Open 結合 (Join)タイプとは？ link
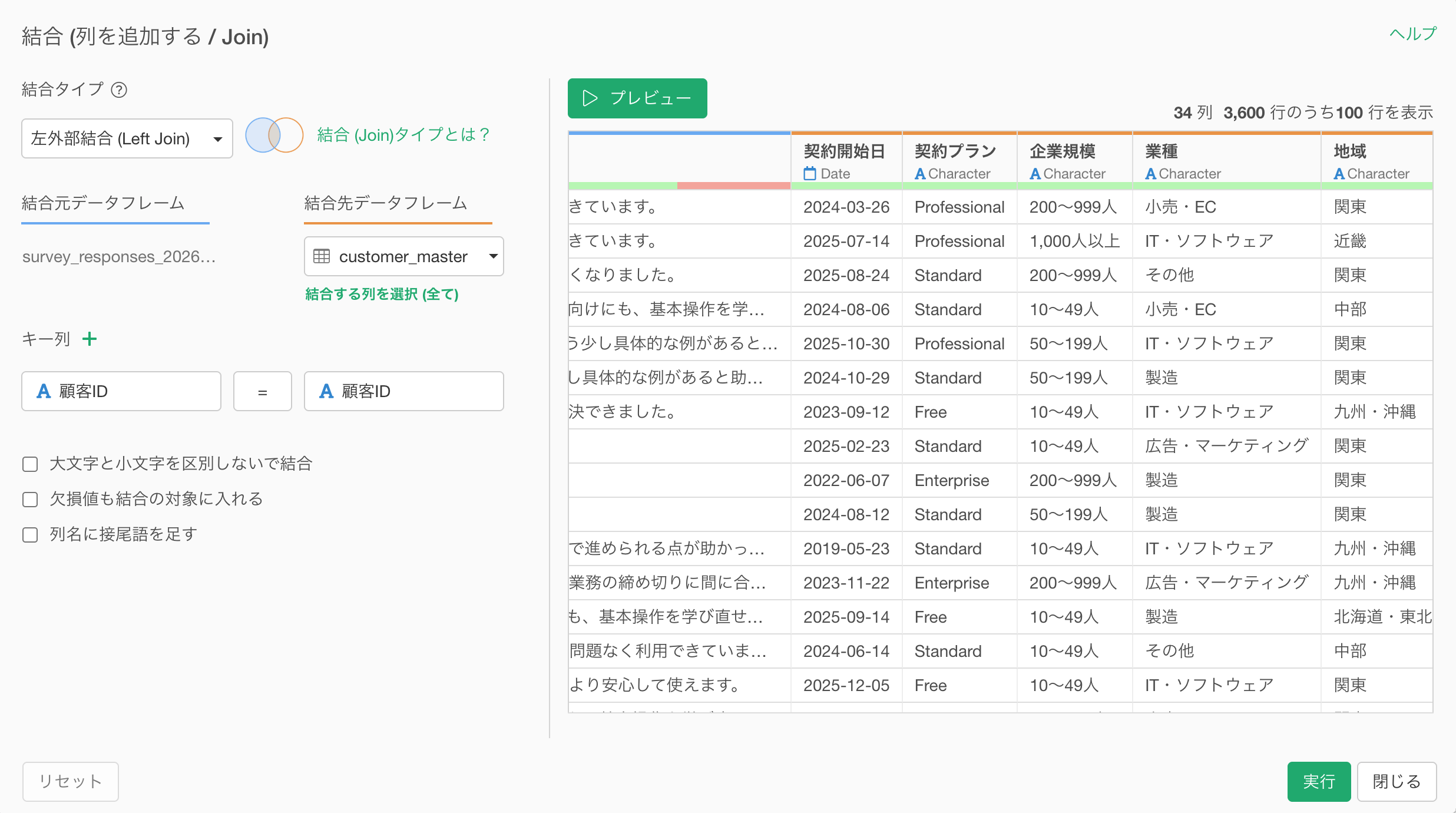Image resolution: width=1456 pixels, height=813 pixels. pos(403,135)
